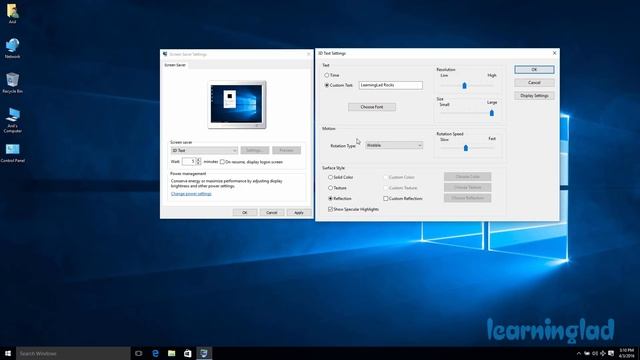Increase the Wait minutes stepper
640x360 pixels.
[x=199, y=160]
